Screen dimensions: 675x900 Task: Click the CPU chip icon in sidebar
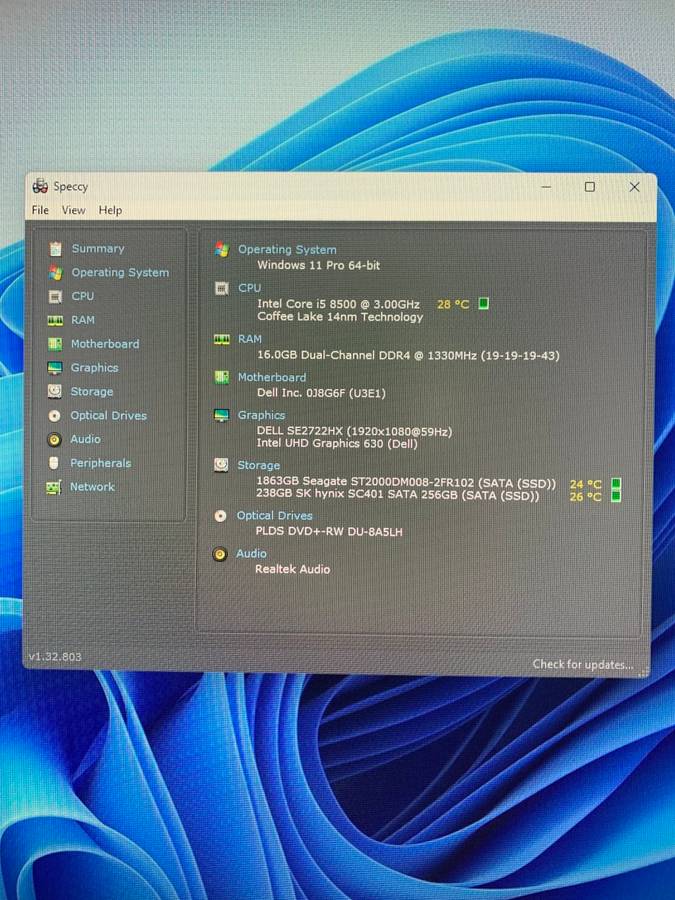point(55,296)
